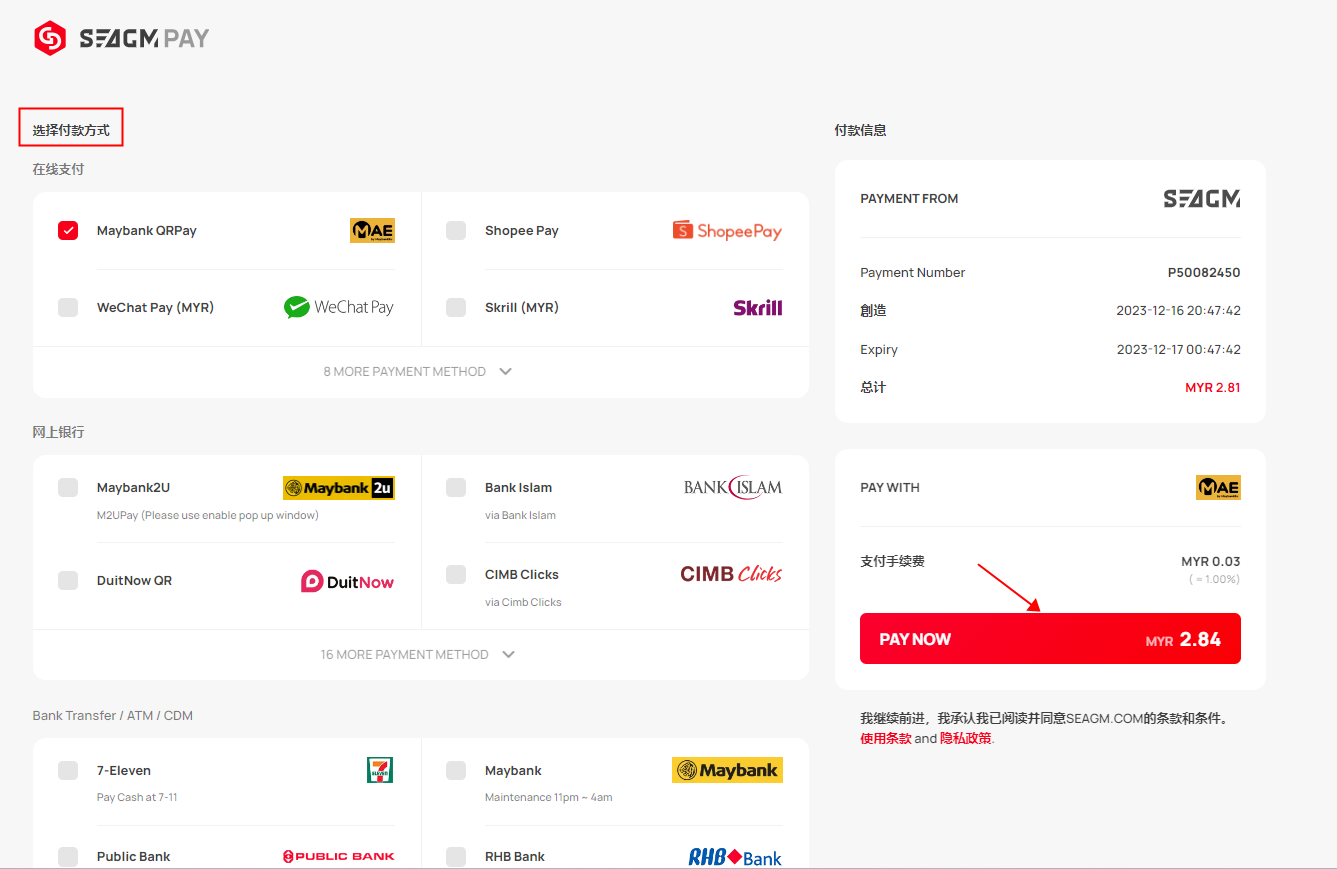The height and width of the screenshot is (869, 1337).
Task: Select the Public Bank checkbox
Action: pos(68,857)
